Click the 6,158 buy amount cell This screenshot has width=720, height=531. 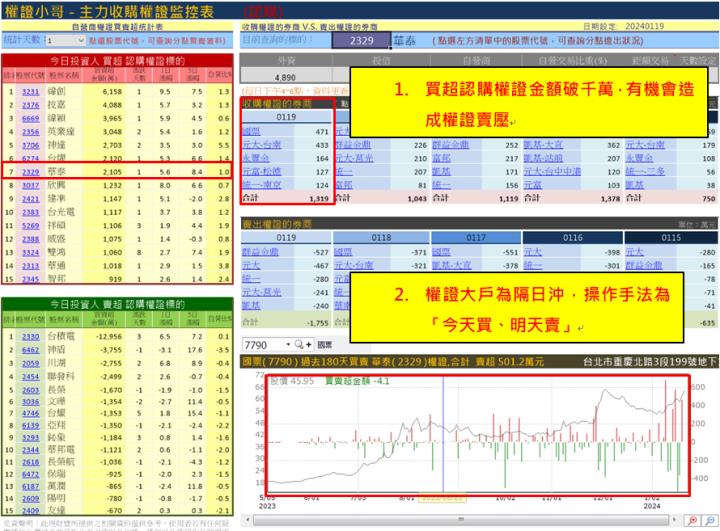(x=112, y=92)
